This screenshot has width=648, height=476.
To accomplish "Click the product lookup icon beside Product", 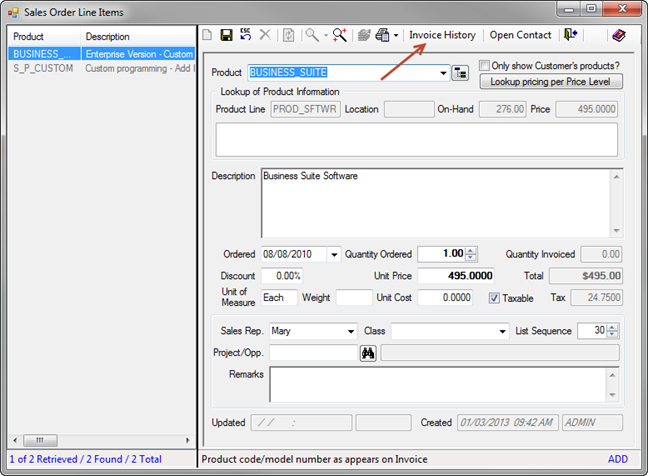I will coord(460,73).
